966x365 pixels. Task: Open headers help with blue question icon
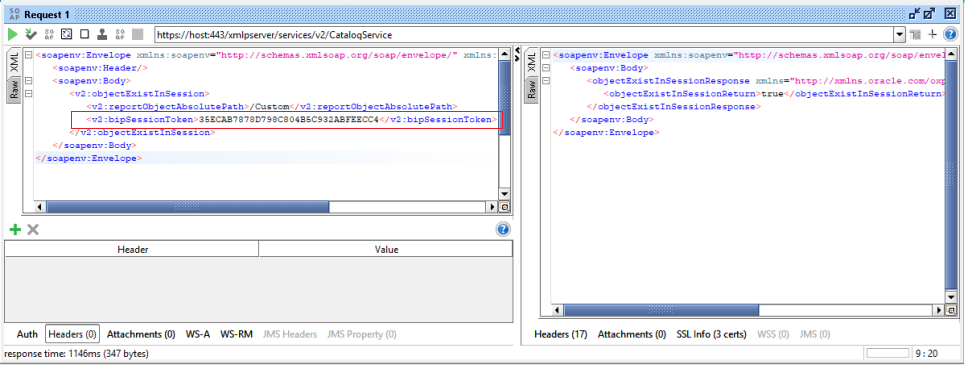pos(503,230)
